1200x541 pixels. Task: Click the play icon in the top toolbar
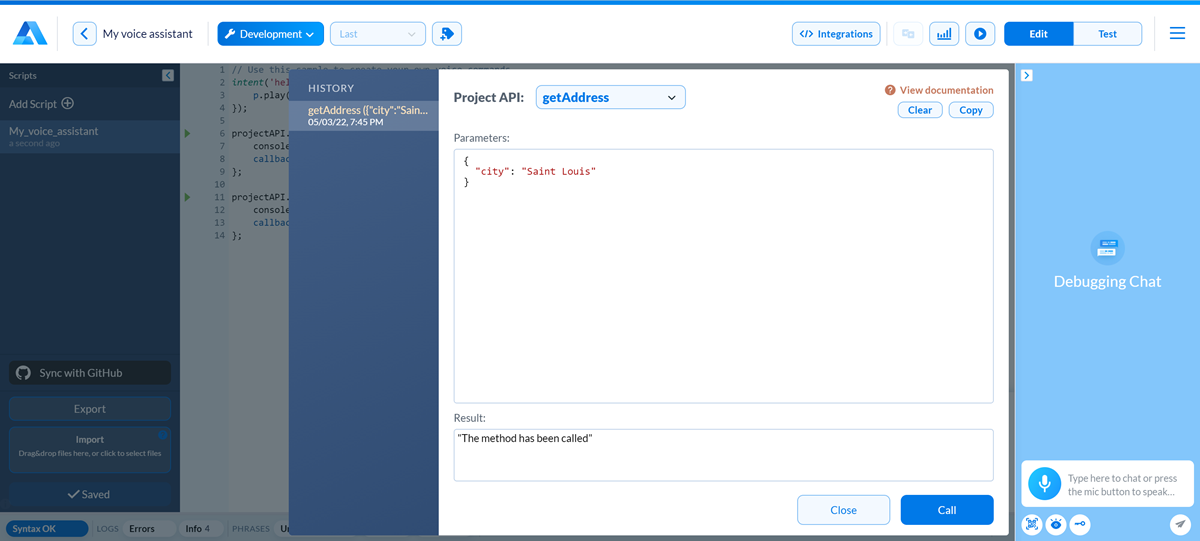click(x=980, y=34)
